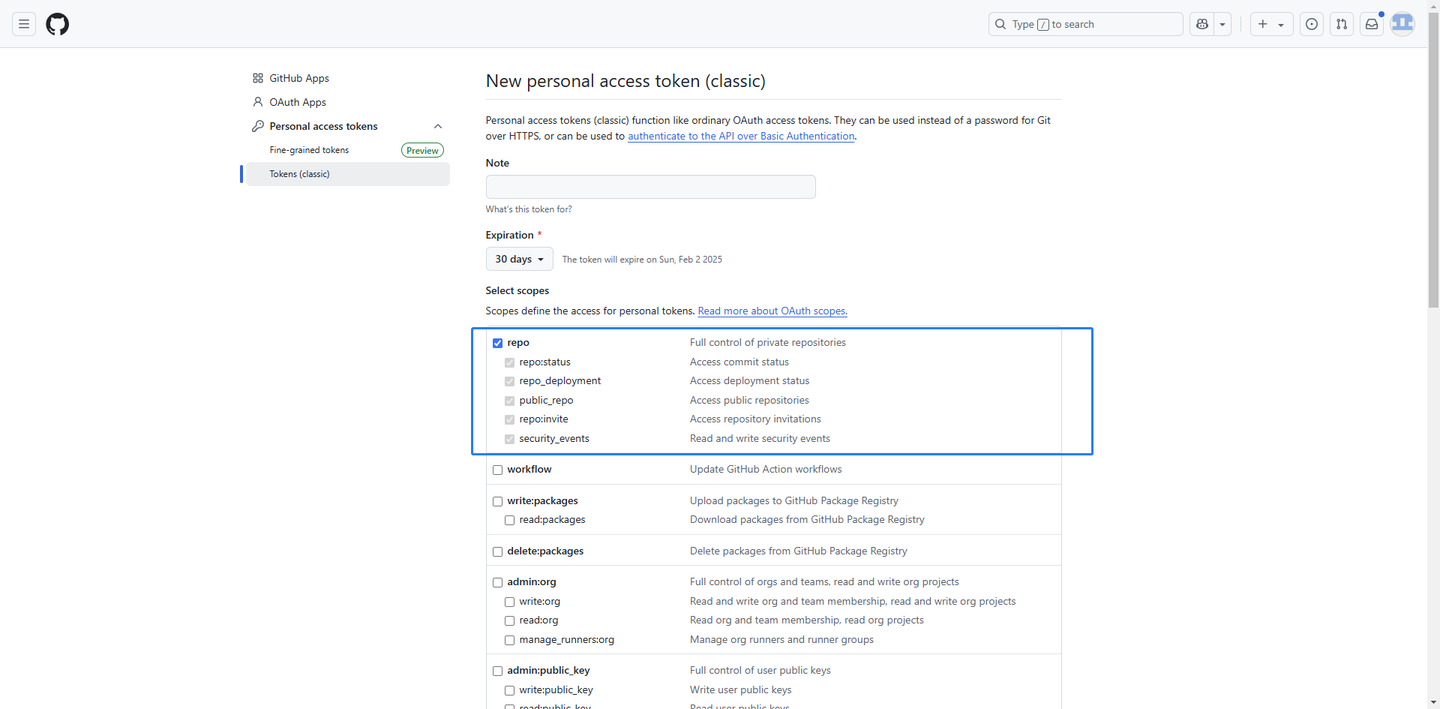Image resolution: width=1440 pixels, height=709 pixels.
Task: Click the token Note input field
Action: (x=650, y=187)
